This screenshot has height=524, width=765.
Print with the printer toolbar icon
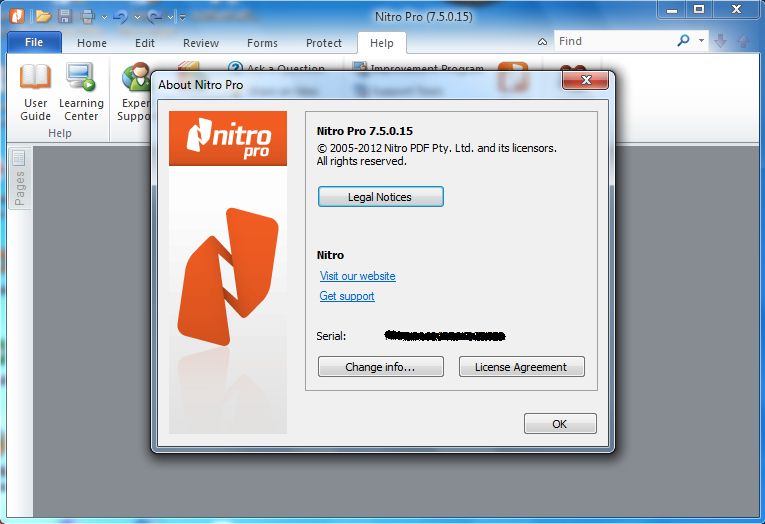(x=88, y=17)
